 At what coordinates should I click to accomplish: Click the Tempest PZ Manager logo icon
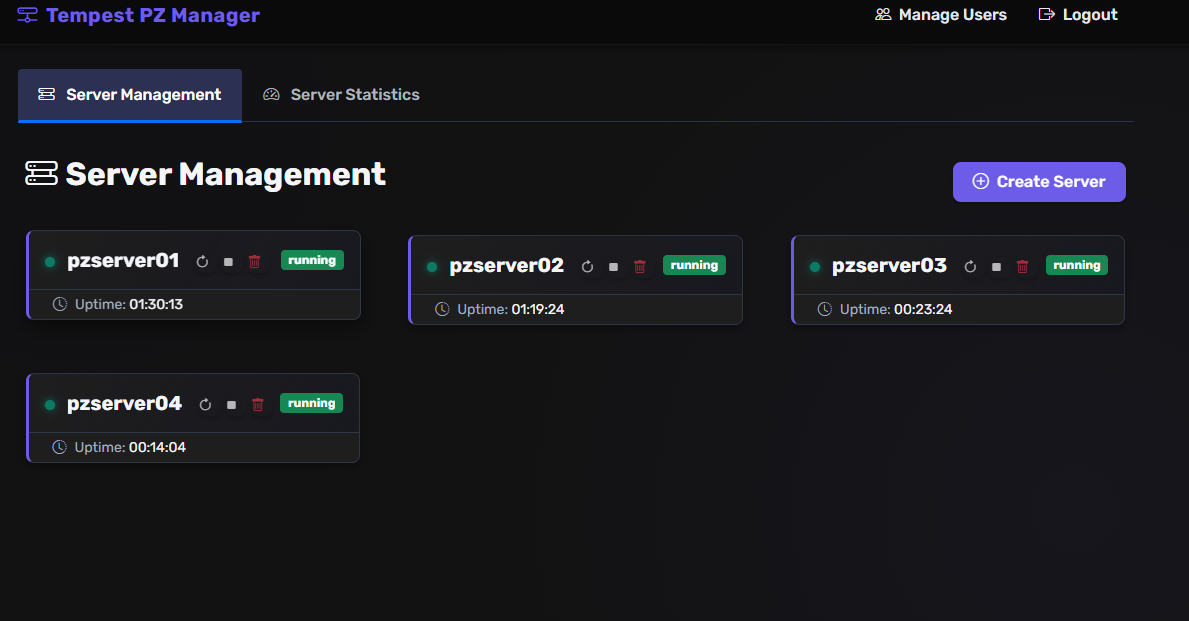click(27, 14)
